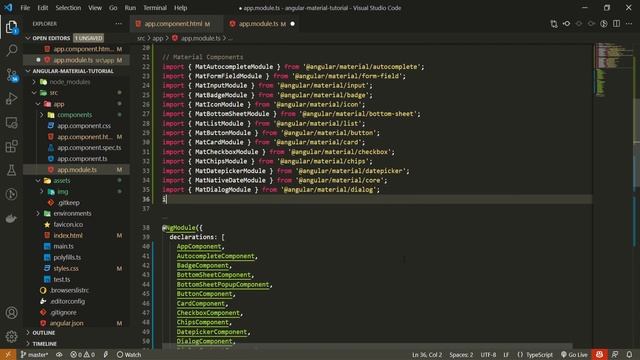Click LF end of line selector
The width and height of the screenshot is (640, 360).
(x=506, y=355)
